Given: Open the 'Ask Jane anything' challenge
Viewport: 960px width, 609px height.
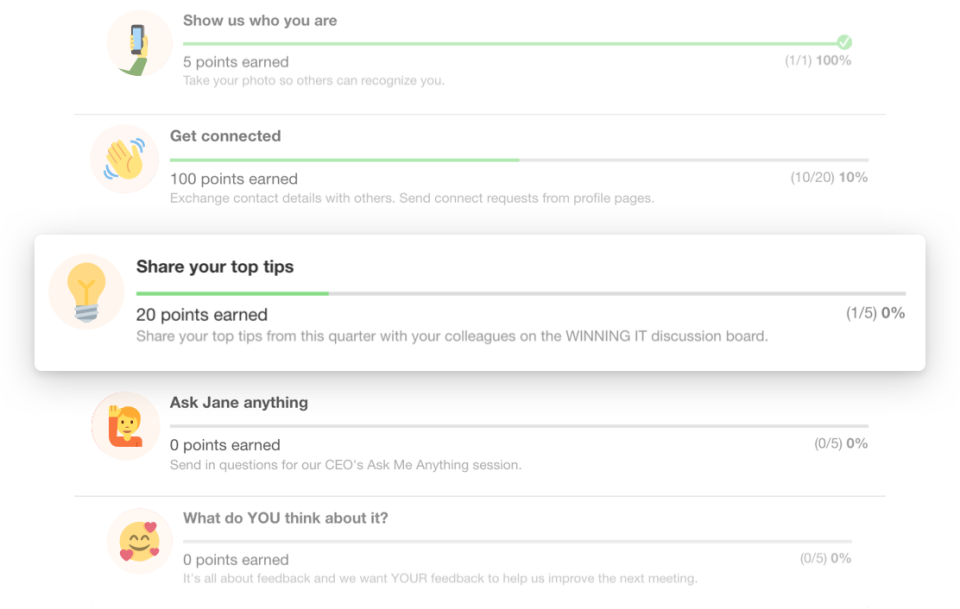Looking at the screenshot, I should click(x=239, y=403).
